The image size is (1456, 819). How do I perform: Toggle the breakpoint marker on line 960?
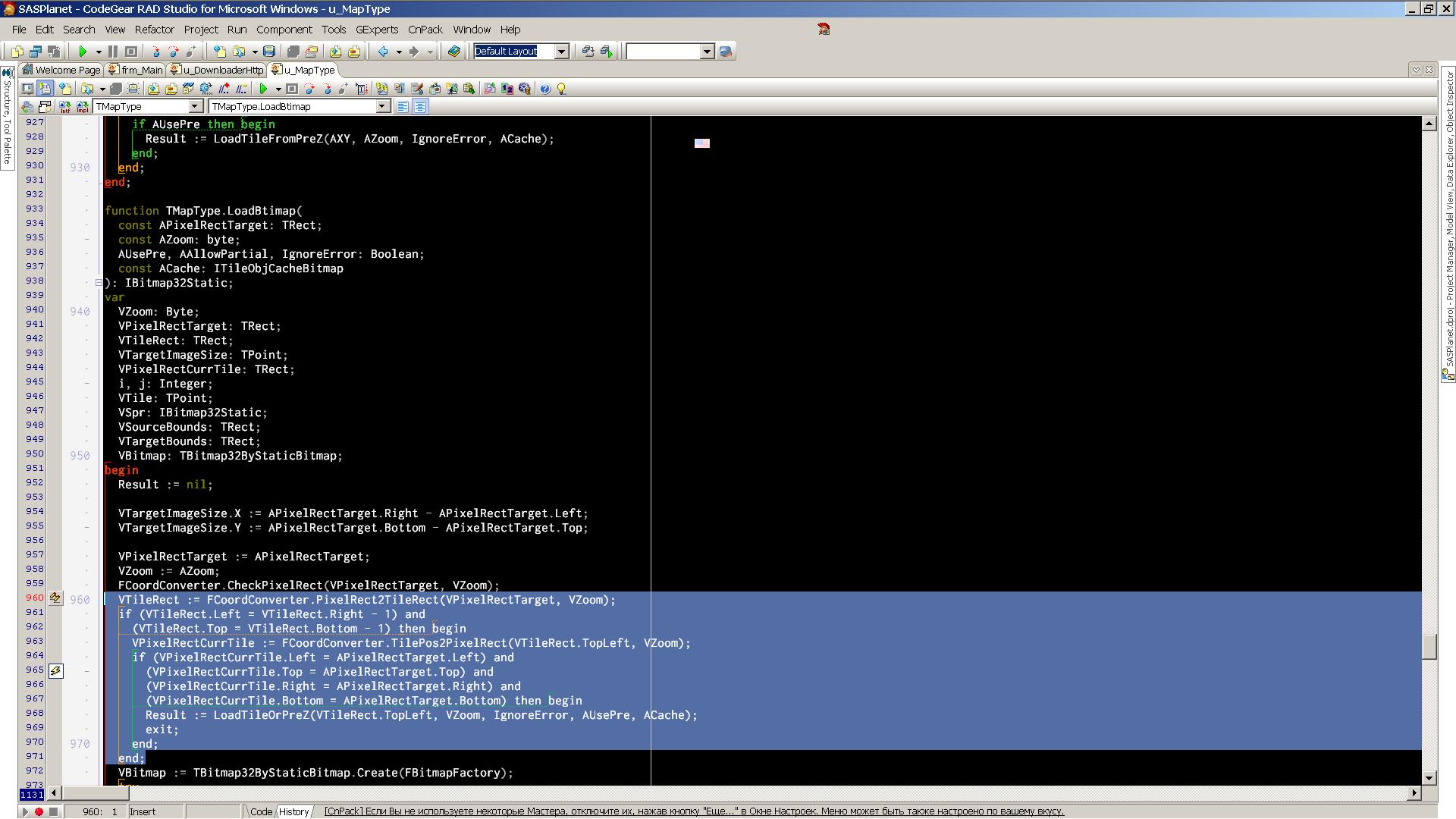(55, 598)
